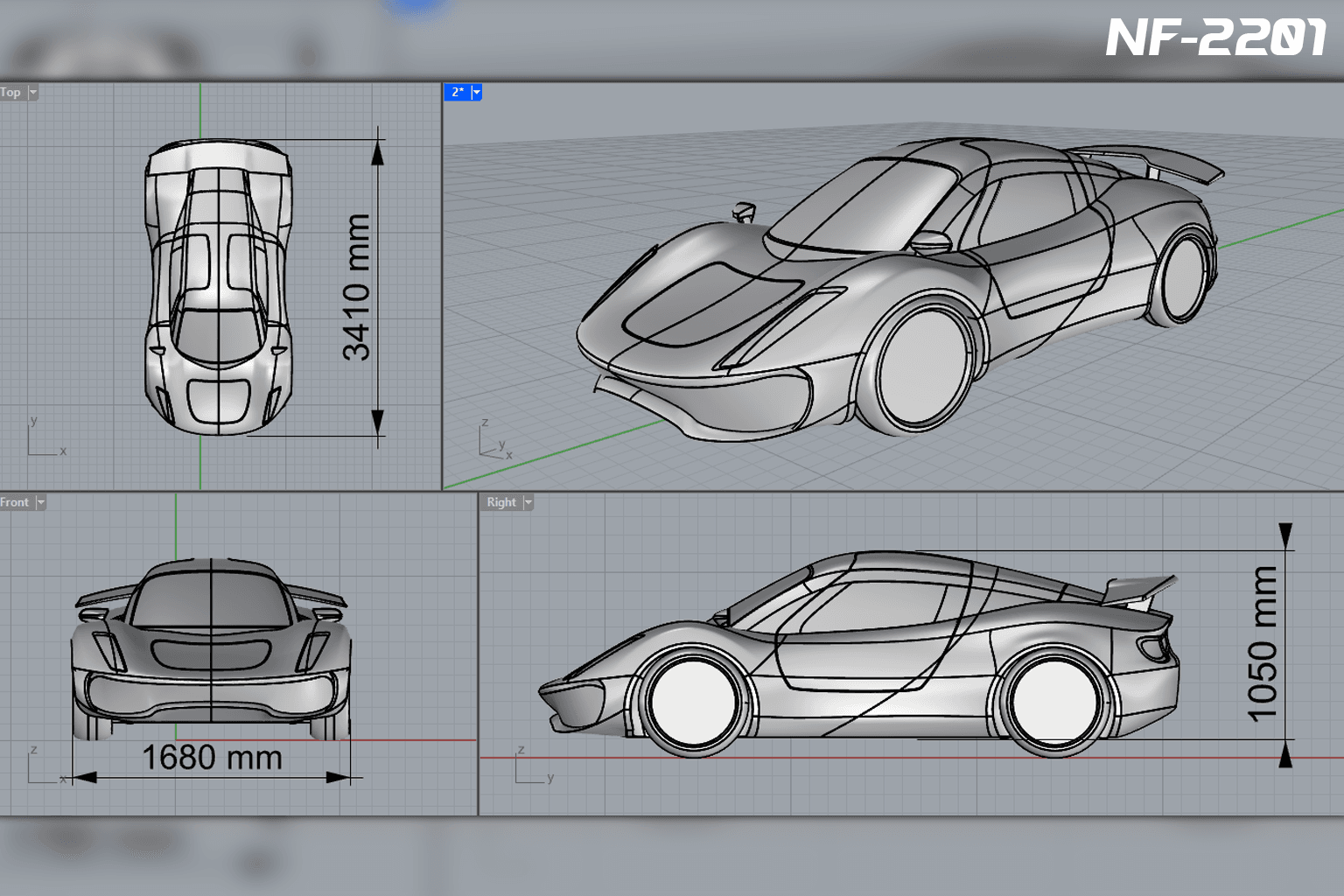Viewport: 1344px width, 896px height.
Task: Click the XY axis icon in Top viewport
Action: [x=45, y=436]
